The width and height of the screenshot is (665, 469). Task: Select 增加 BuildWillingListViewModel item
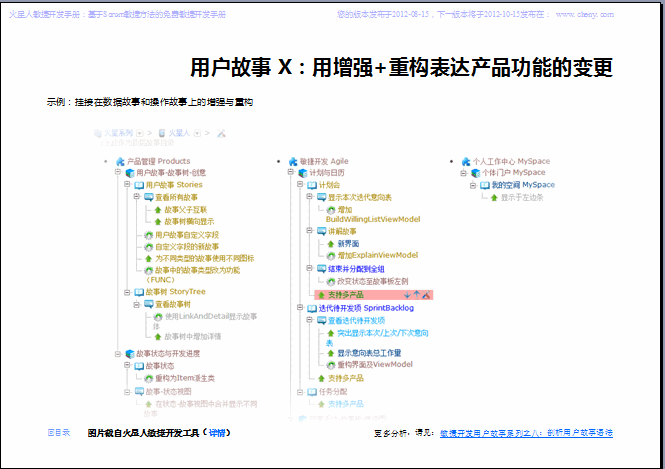[373, 215]
